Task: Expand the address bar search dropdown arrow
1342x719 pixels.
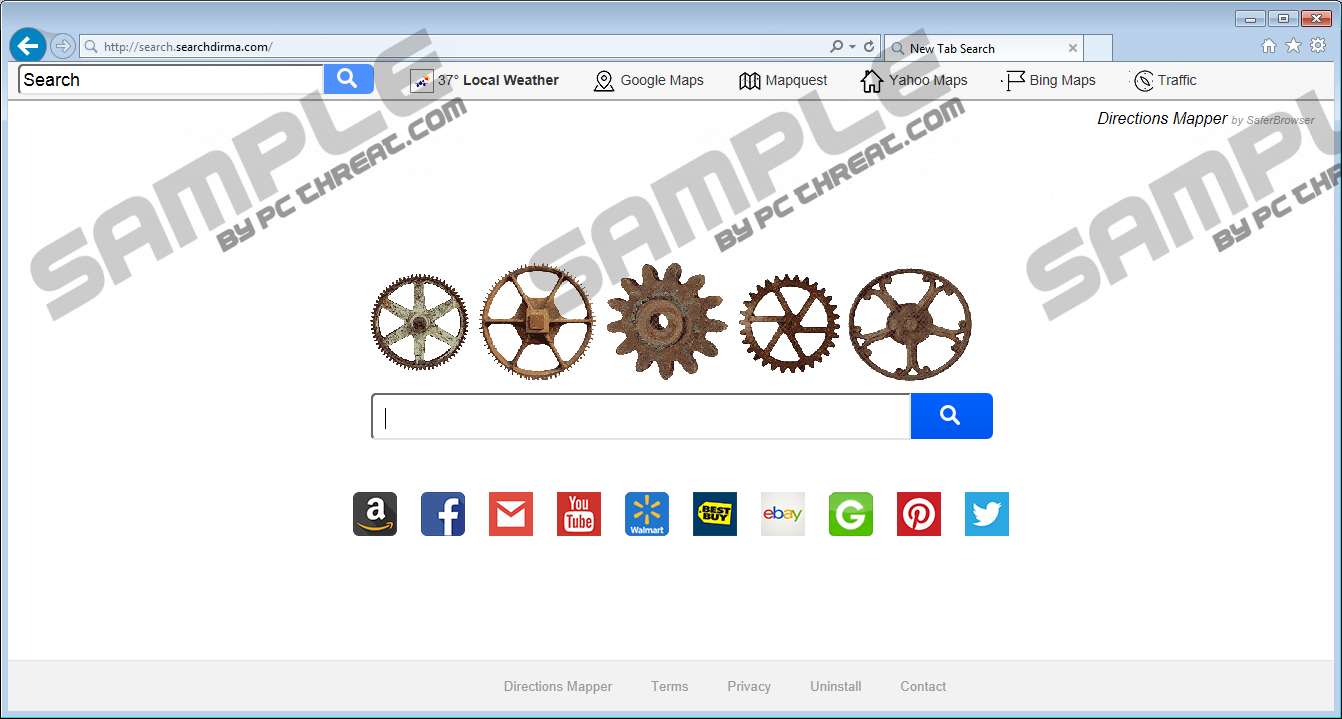Action: (x=852, y=47)
